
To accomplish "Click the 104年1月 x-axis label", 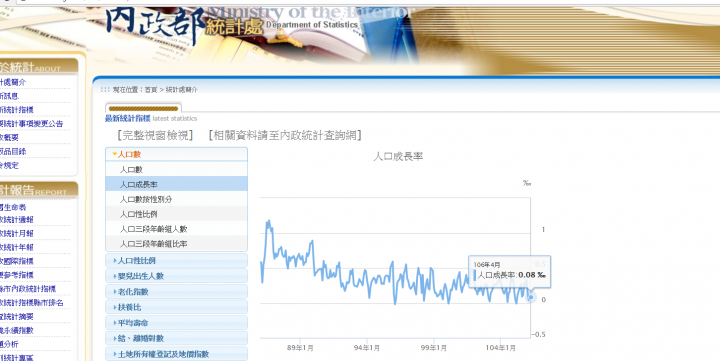I will point(501,348).
